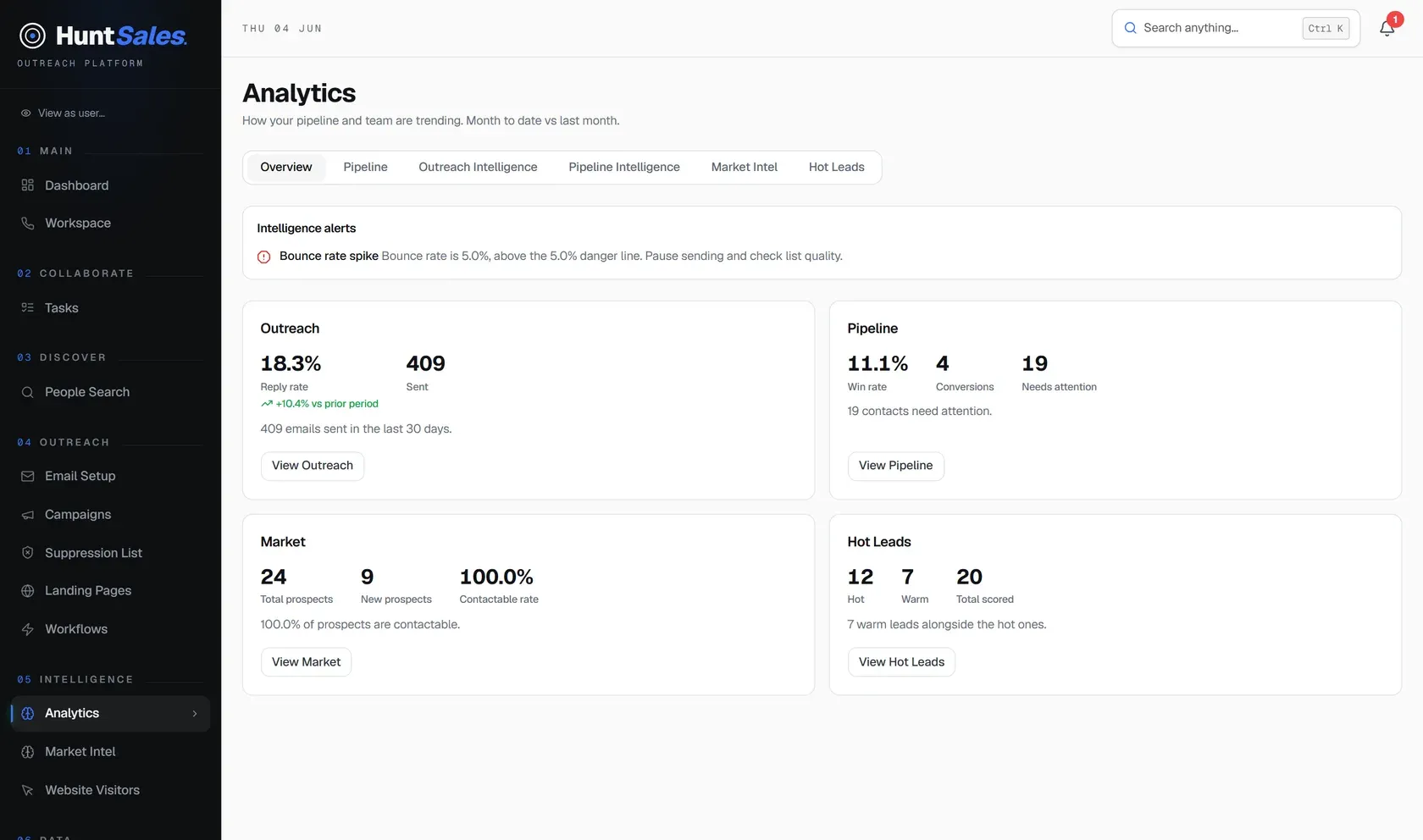Click the View Pipeline button
Image resolution: width=1423 pixels, height=840 pixels.
(895, 466)
